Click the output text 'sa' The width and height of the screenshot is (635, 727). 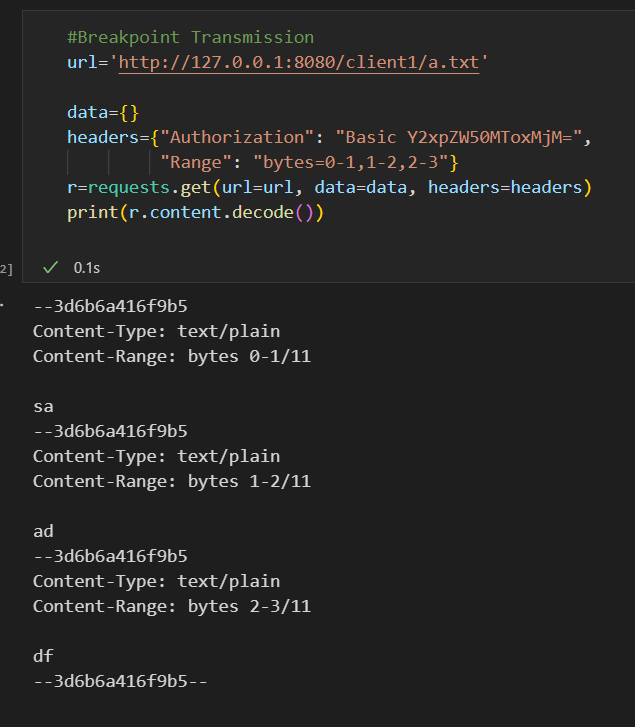click(x=43, y=407)
